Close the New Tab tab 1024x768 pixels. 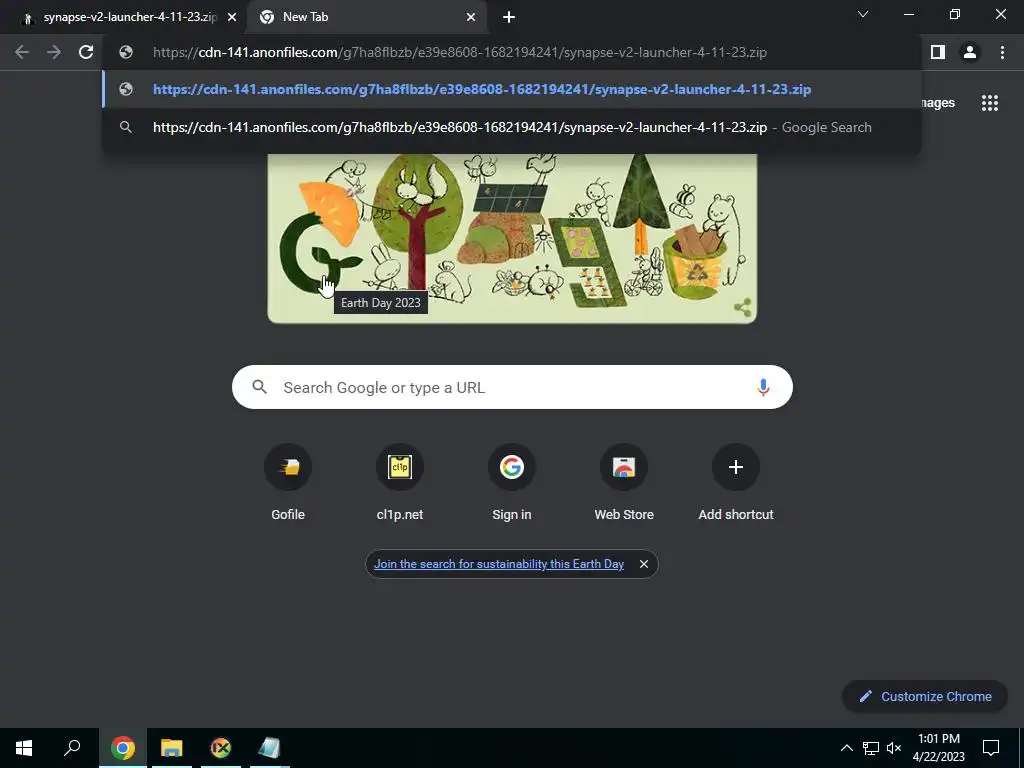(x=471, y=18)
